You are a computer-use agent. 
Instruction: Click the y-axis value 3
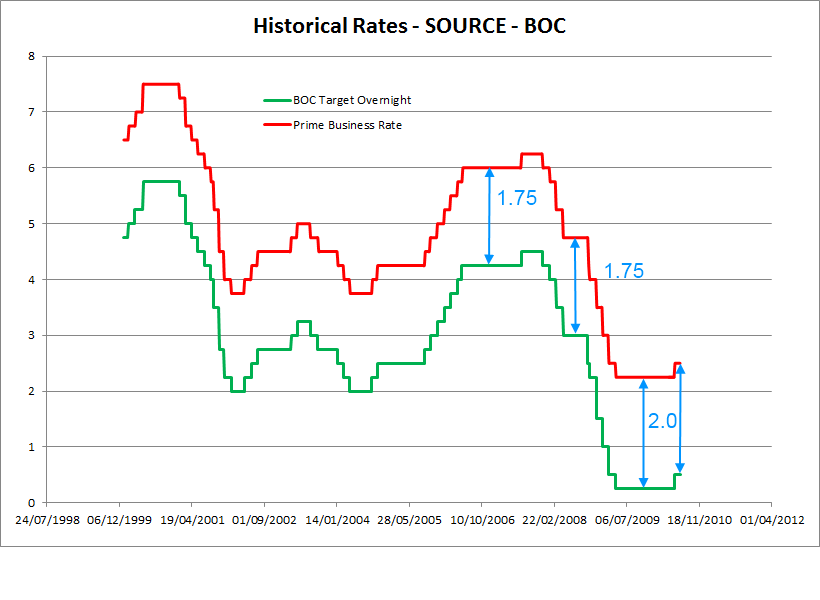(31, 335)
